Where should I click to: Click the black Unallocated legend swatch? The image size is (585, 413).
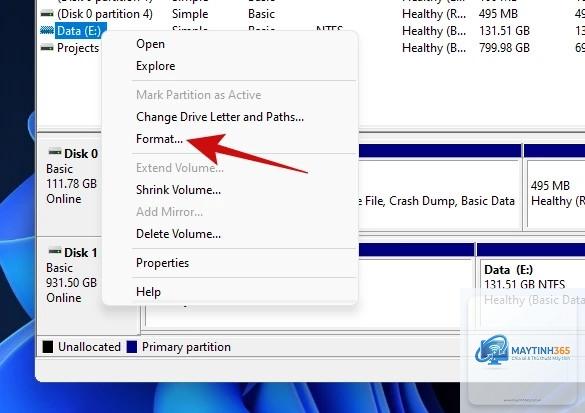coord(48,347)
